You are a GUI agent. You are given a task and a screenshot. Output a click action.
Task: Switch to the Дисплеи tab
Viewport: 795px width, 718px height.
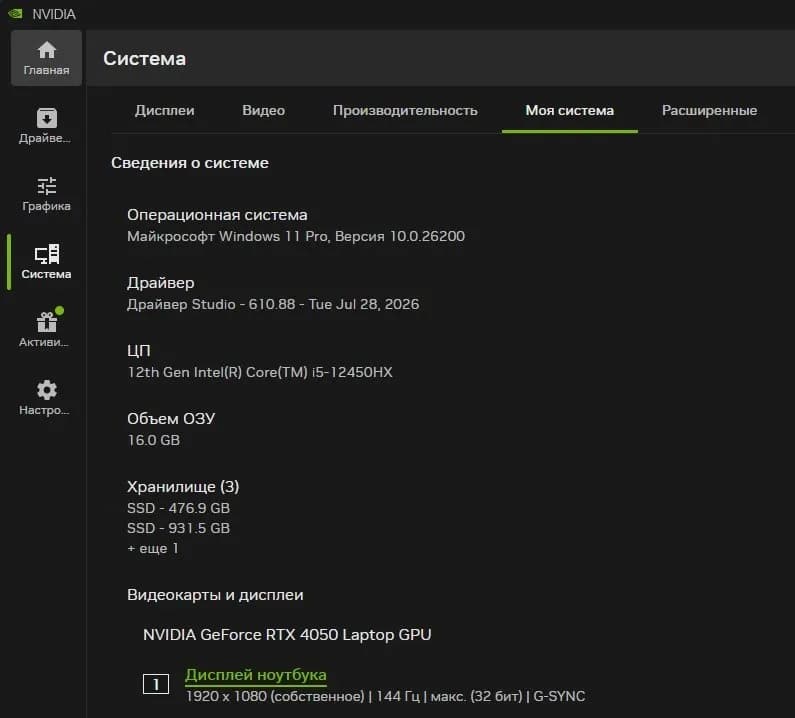[x=164, y=110]
